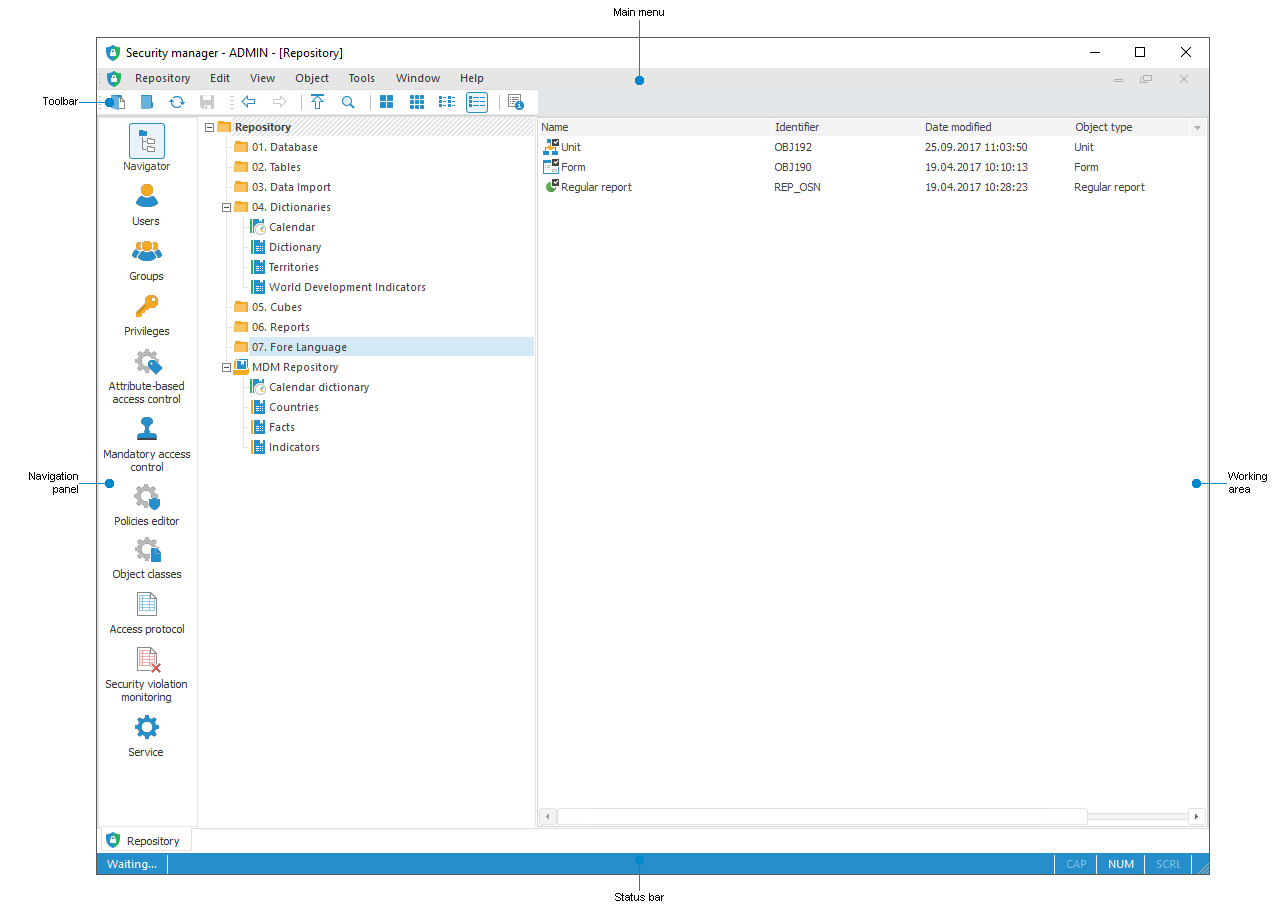1285x908 pixels.
Task: Toggle the object information panel button
Action: coord(516,101)
